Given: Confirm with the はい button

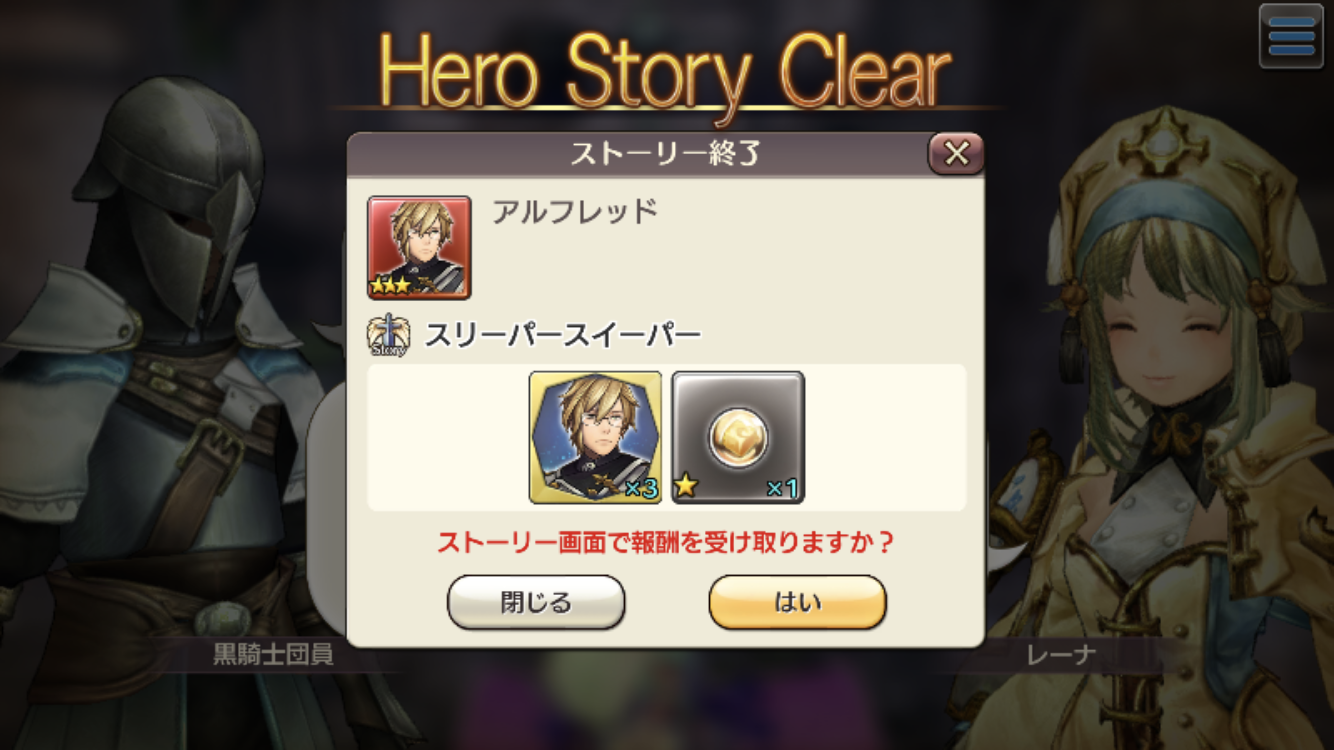Looking at the screenshot, I should (797, 602).
